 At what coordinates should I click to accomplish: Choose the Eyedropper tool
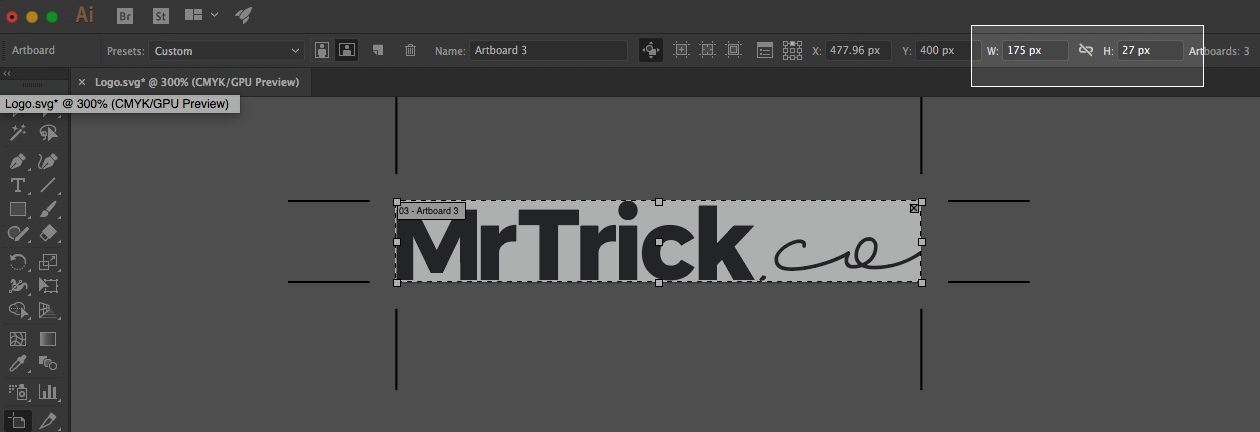pos(18,364)
